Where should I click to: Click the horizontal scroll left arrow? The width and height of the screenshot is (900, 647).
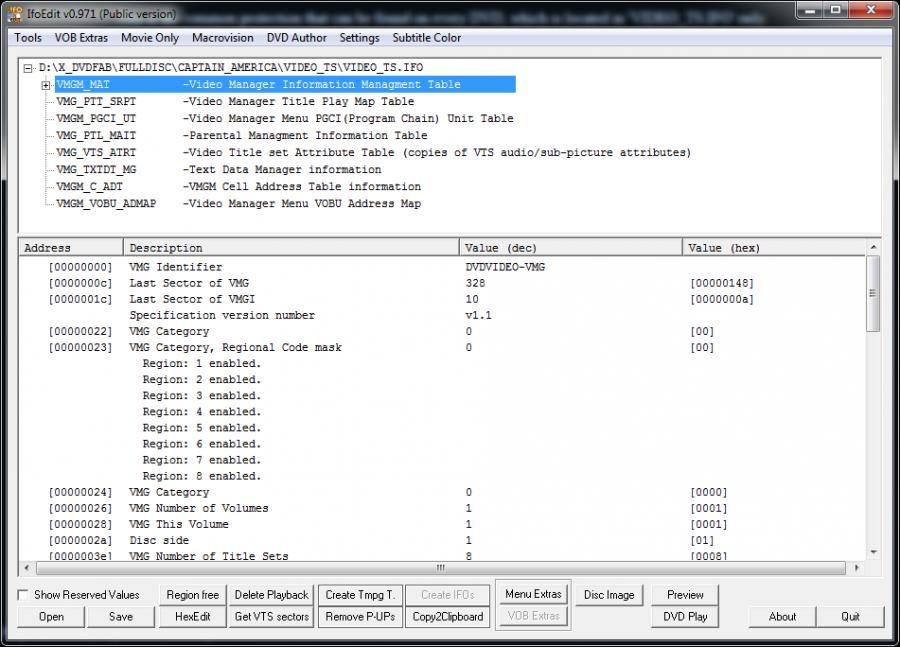pyautogui.click(x=26, y=568)
